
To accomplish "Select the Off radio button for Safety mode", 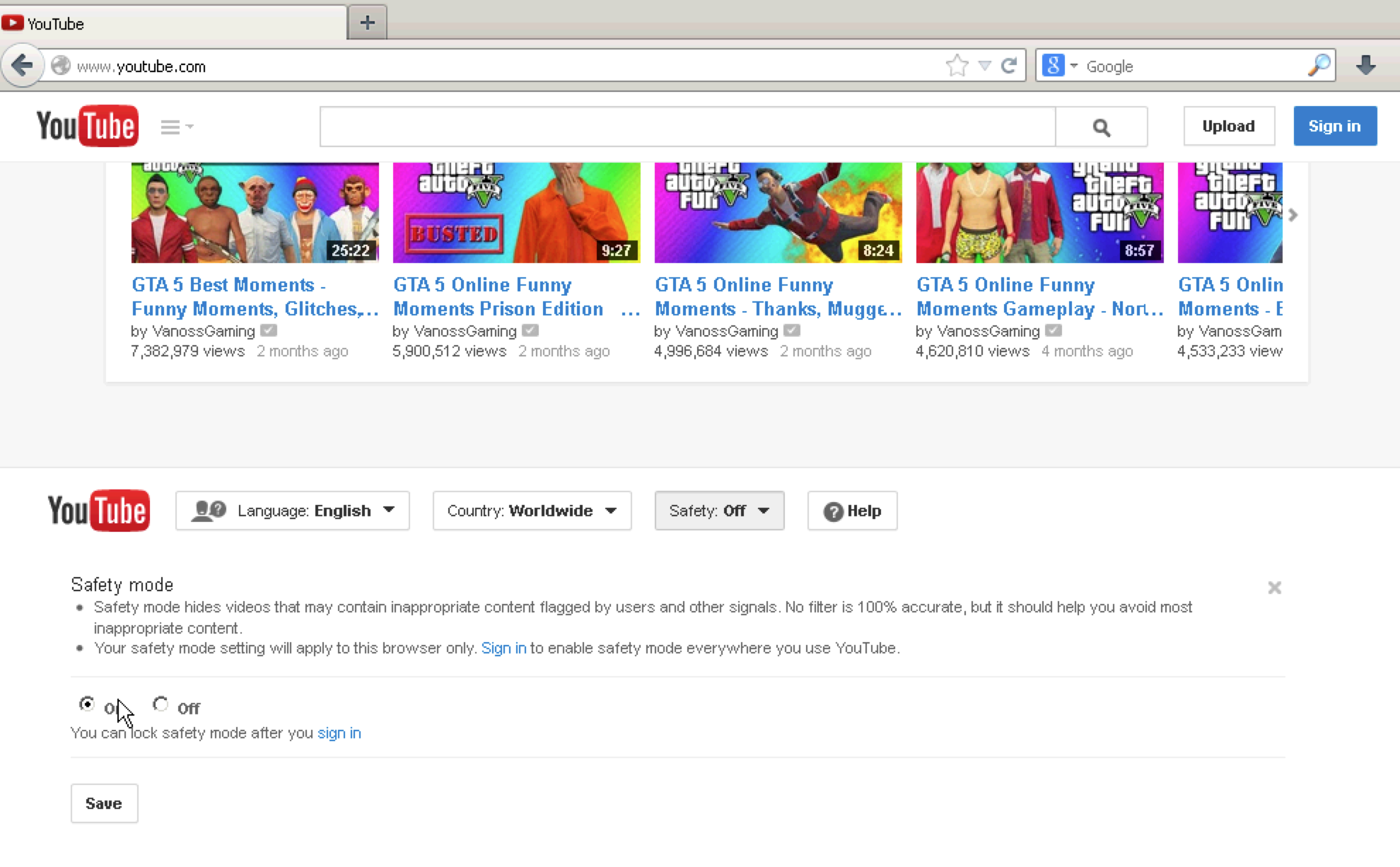I will click(x=161, y=704).
